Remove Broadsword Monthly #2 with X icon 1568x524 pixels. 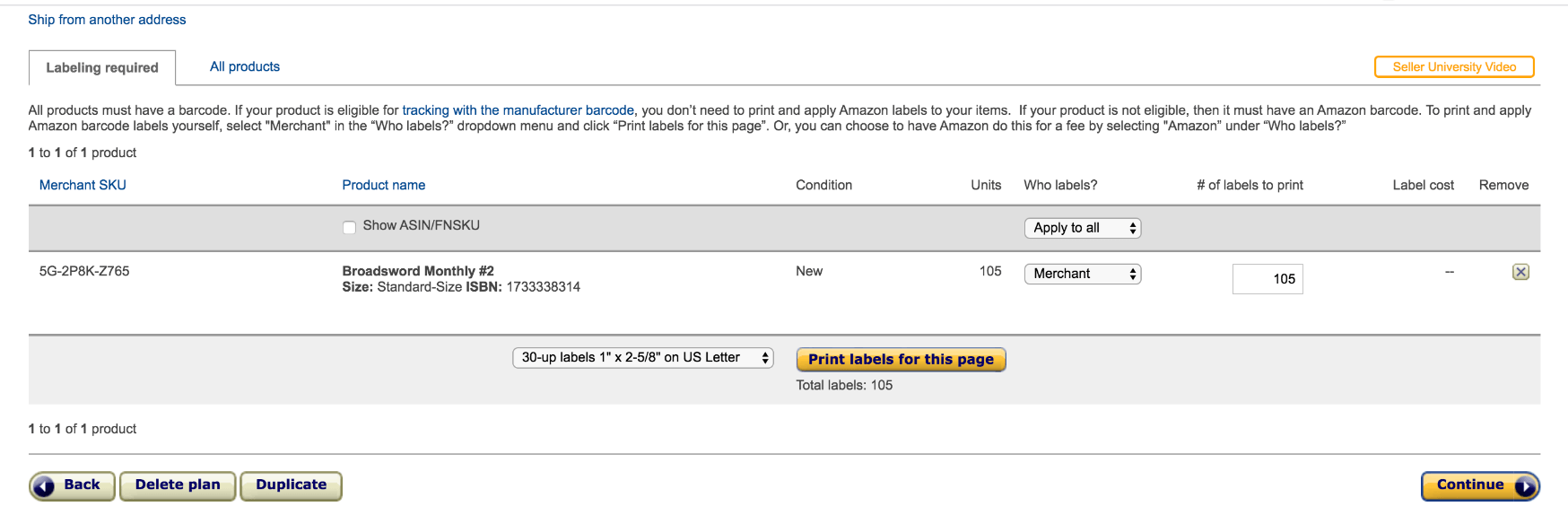1520,272
